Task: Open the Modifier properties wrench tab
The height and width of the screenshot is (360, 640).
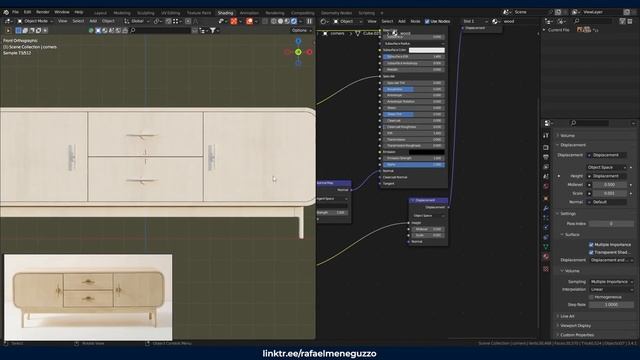Action: (x=546, y=209)
